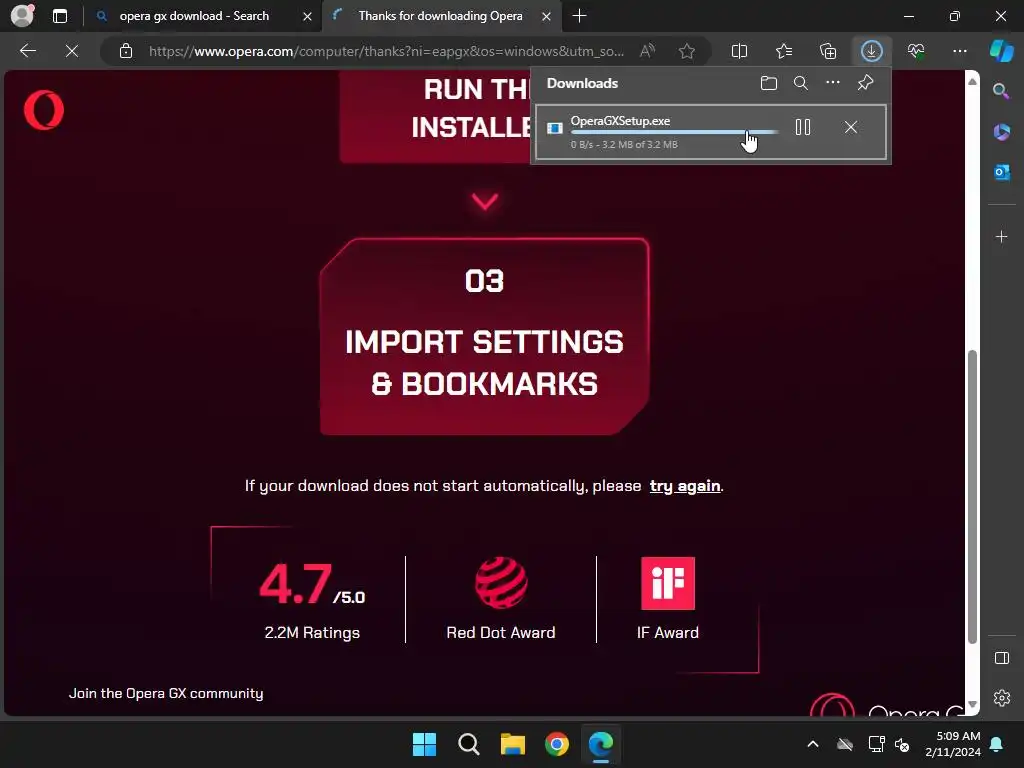Click the Red Dot Award logo
Viewport: 1024px width, 768px height.
coord(501,583)
